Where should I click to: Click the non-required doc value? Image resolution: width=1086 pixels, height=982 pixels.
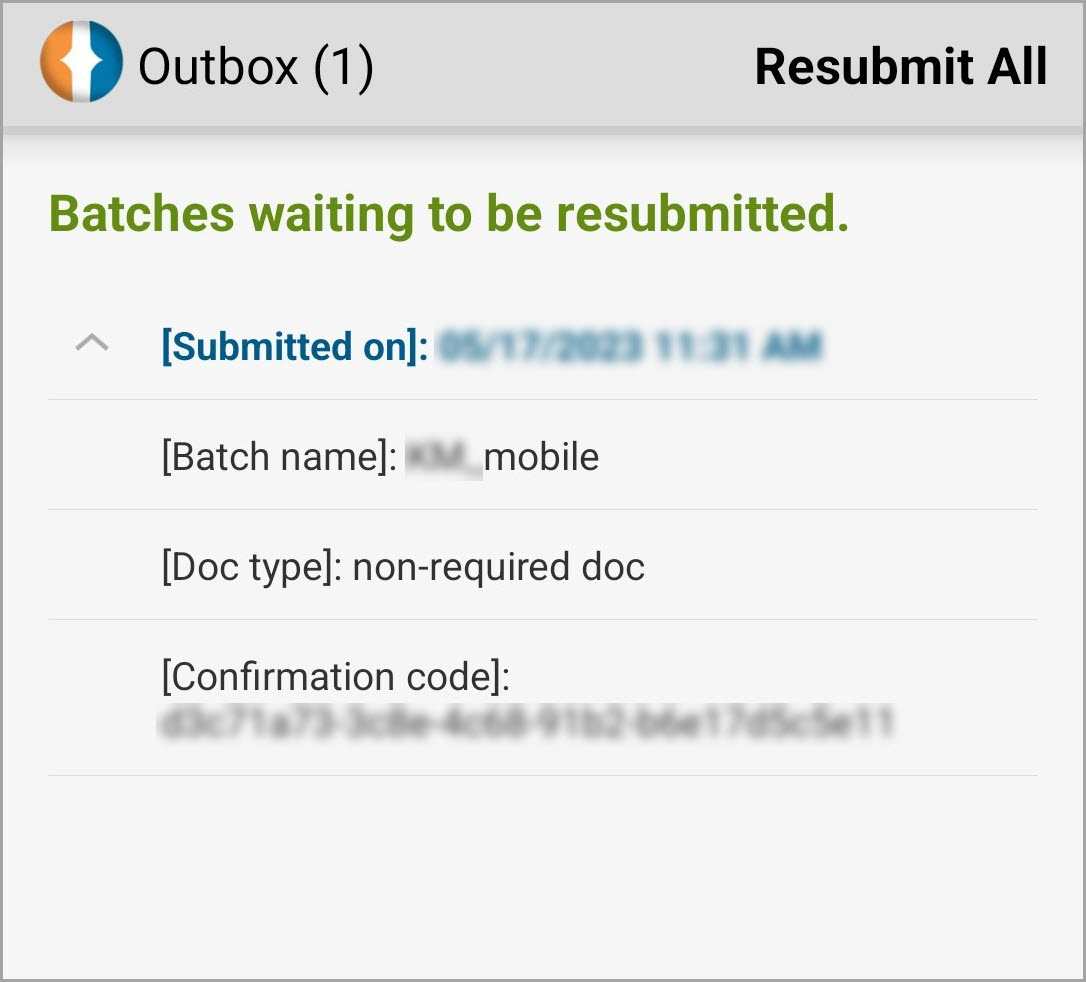pos(498,567)
